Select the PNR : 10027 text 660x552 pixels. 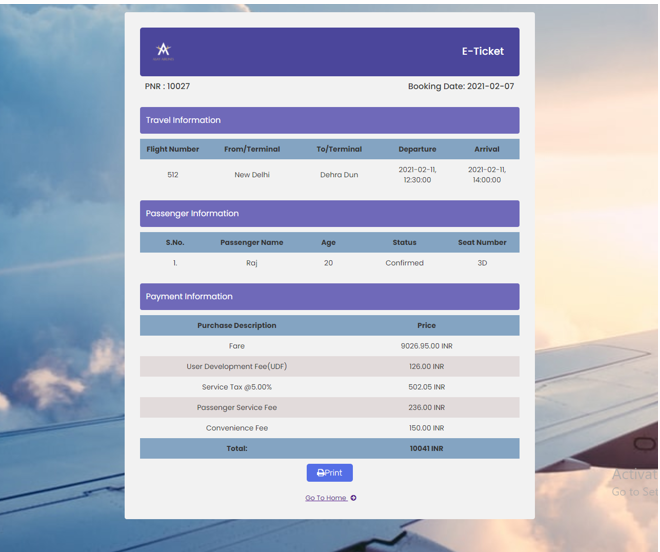tap(168, 86)
